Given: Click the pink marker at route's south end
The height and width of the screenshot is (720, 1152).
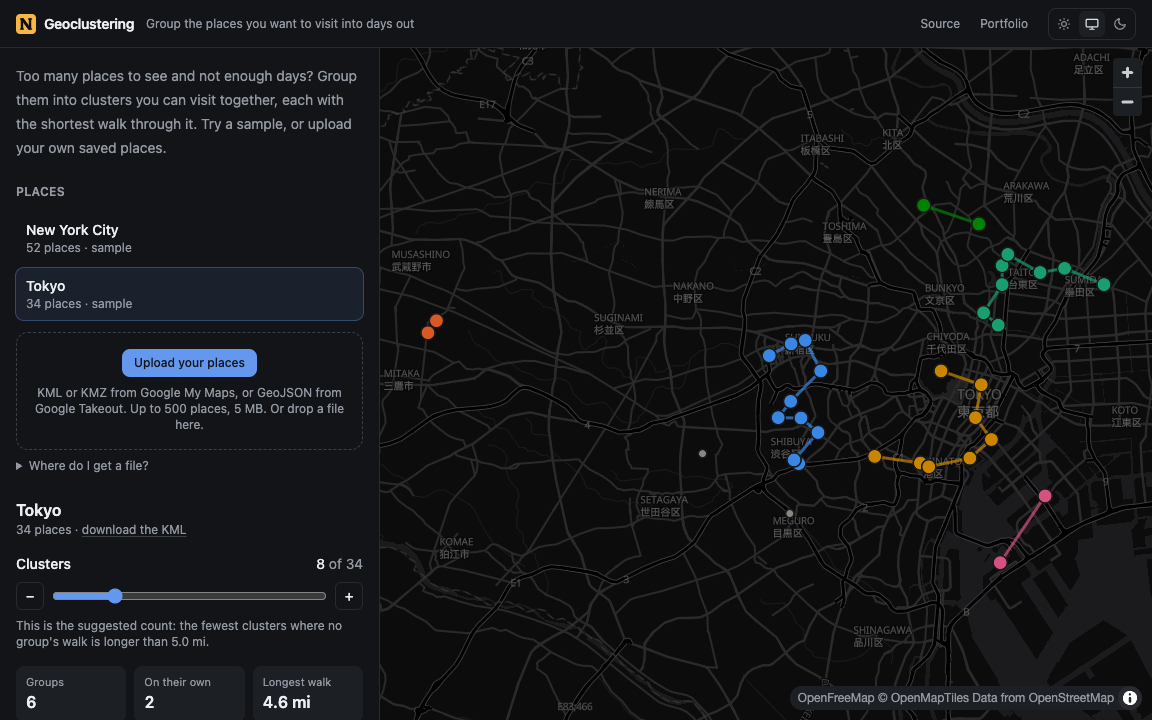Looking at the screenshot, I should (x=1000, y=563).
